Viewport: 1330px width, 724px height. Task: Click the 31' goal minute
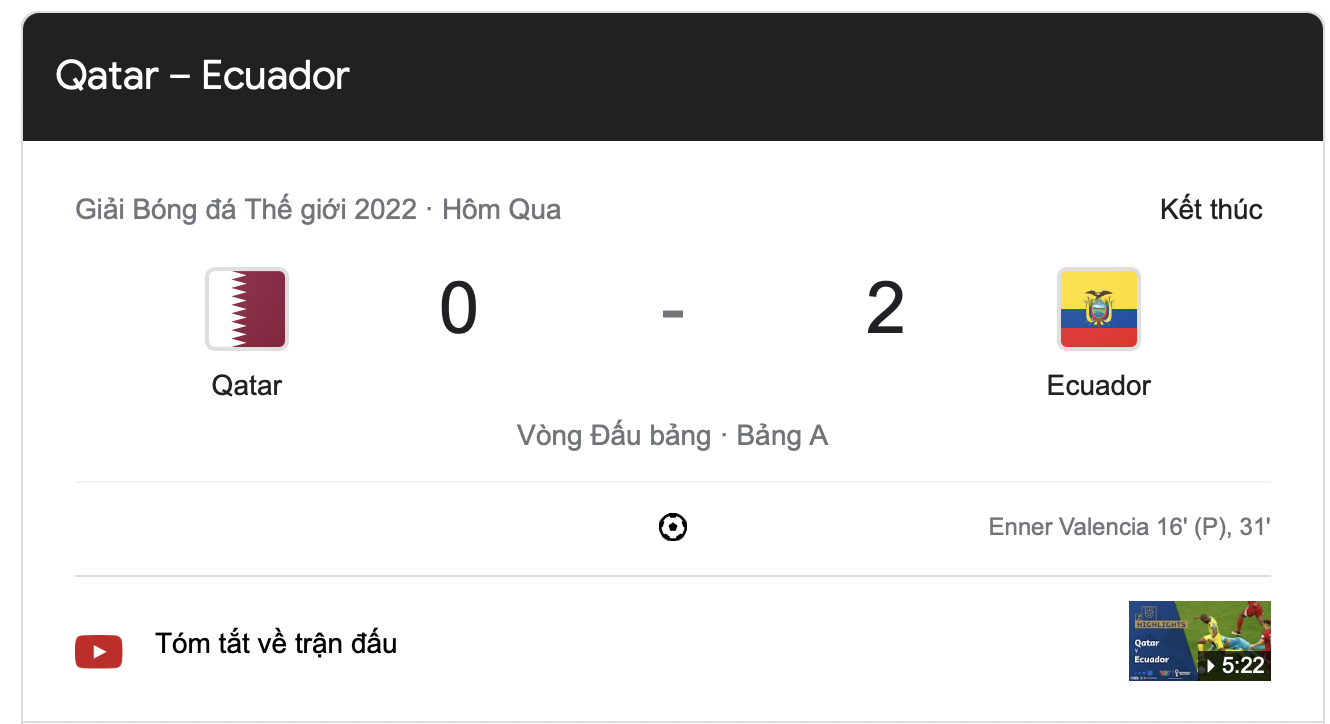(1254, 527)
